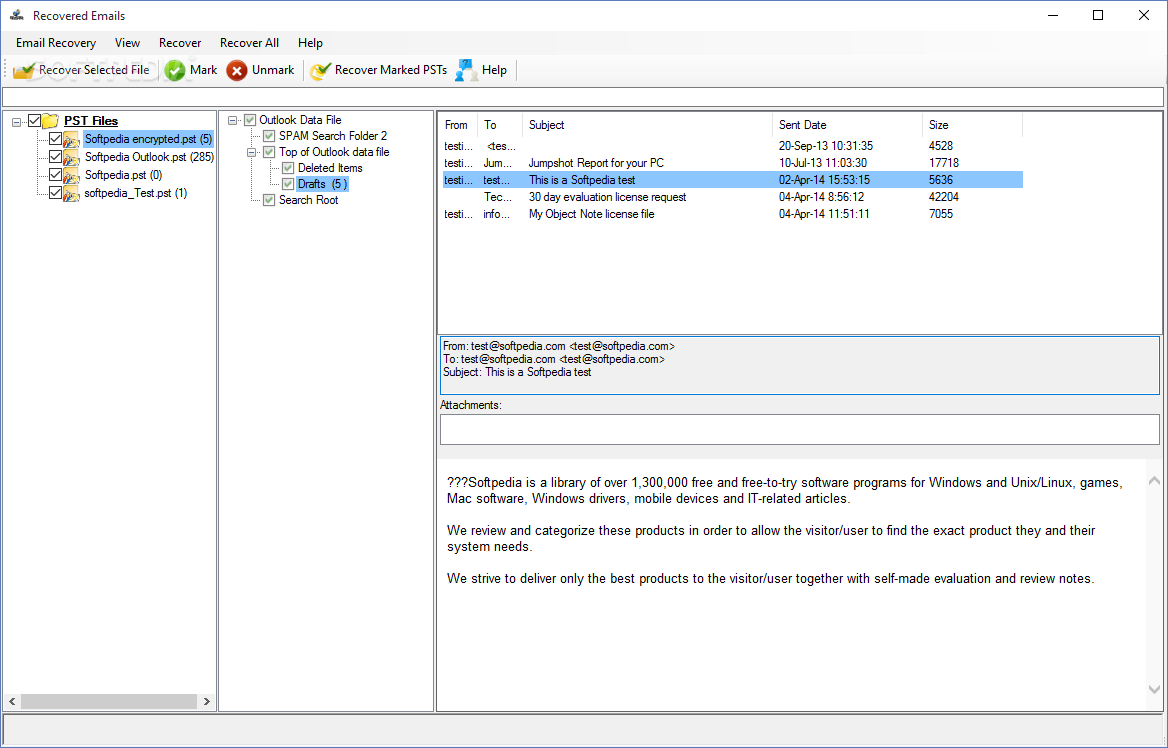
Task: Open the Recover All menu
Action: click(250, 43)
